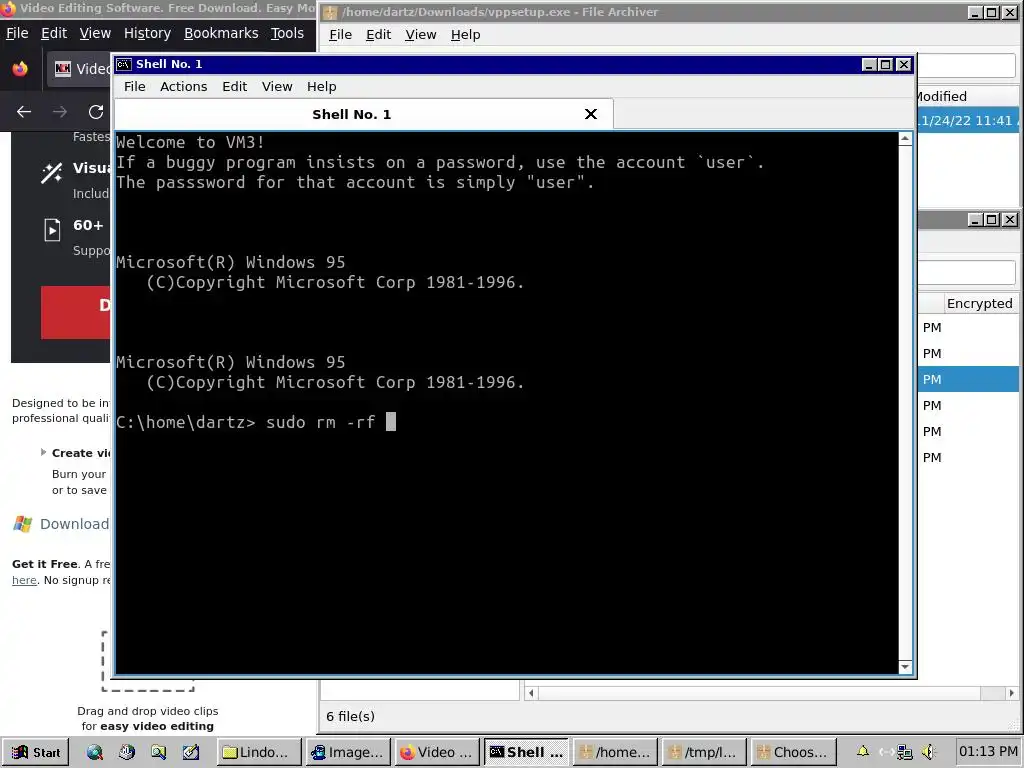This screenshot has width=1024, height=768.
Task: Click the terminal command prompt line
Action: pyautogui.click(x=256, y=422)
